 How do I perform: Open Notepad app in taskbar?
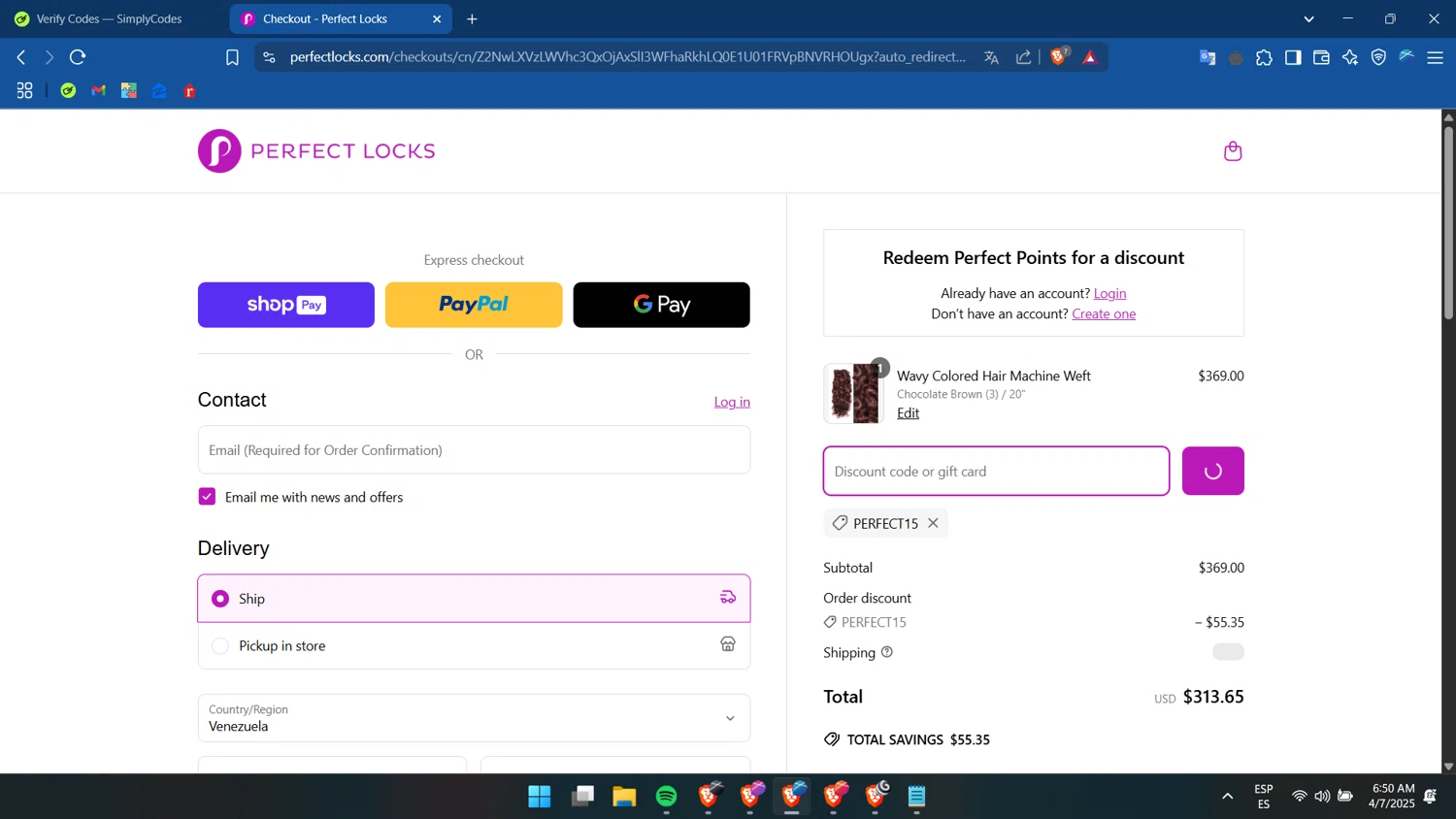tap(917, 797)
